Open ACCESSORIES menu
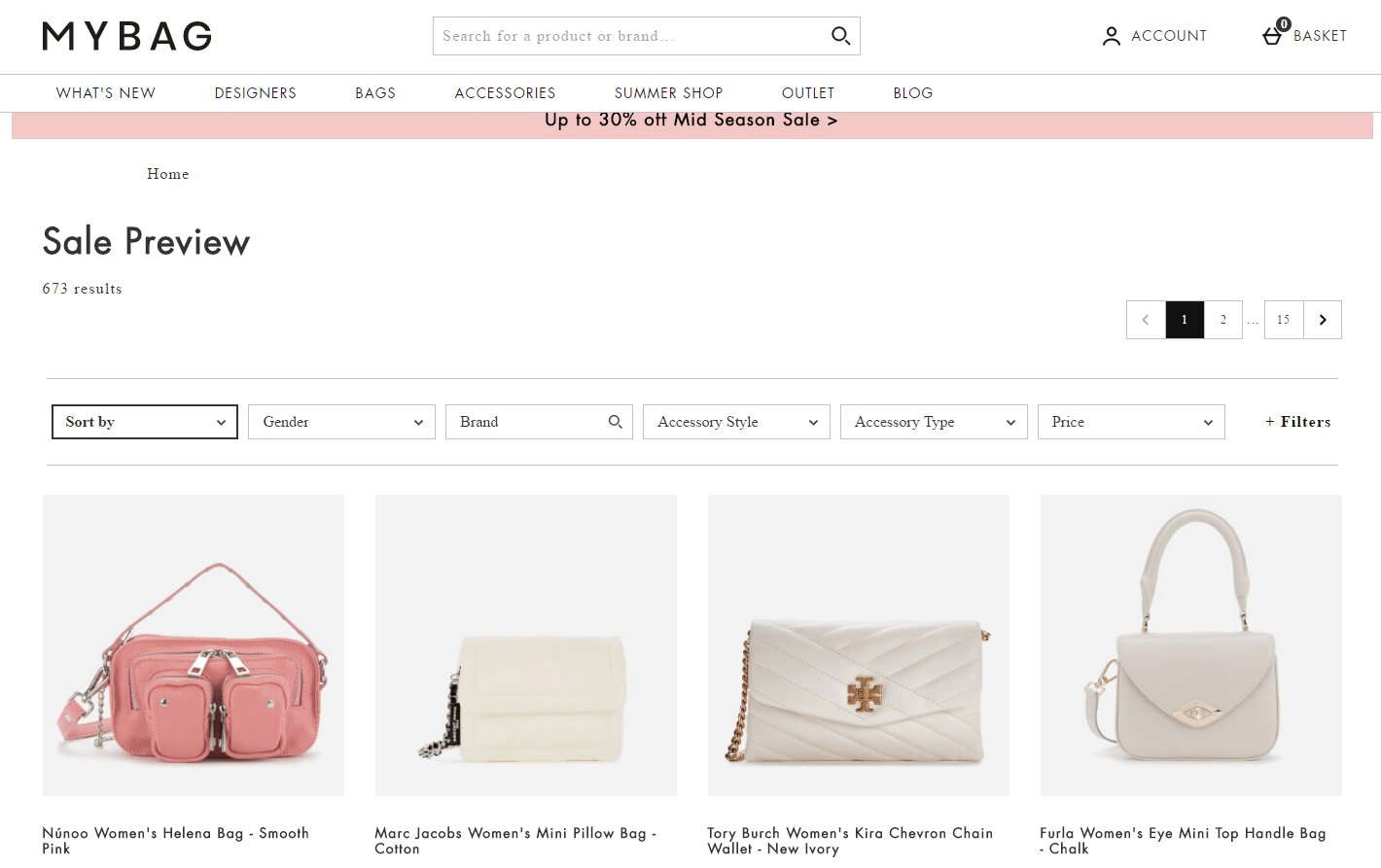The image size is (1381, 868). (505, 93)
